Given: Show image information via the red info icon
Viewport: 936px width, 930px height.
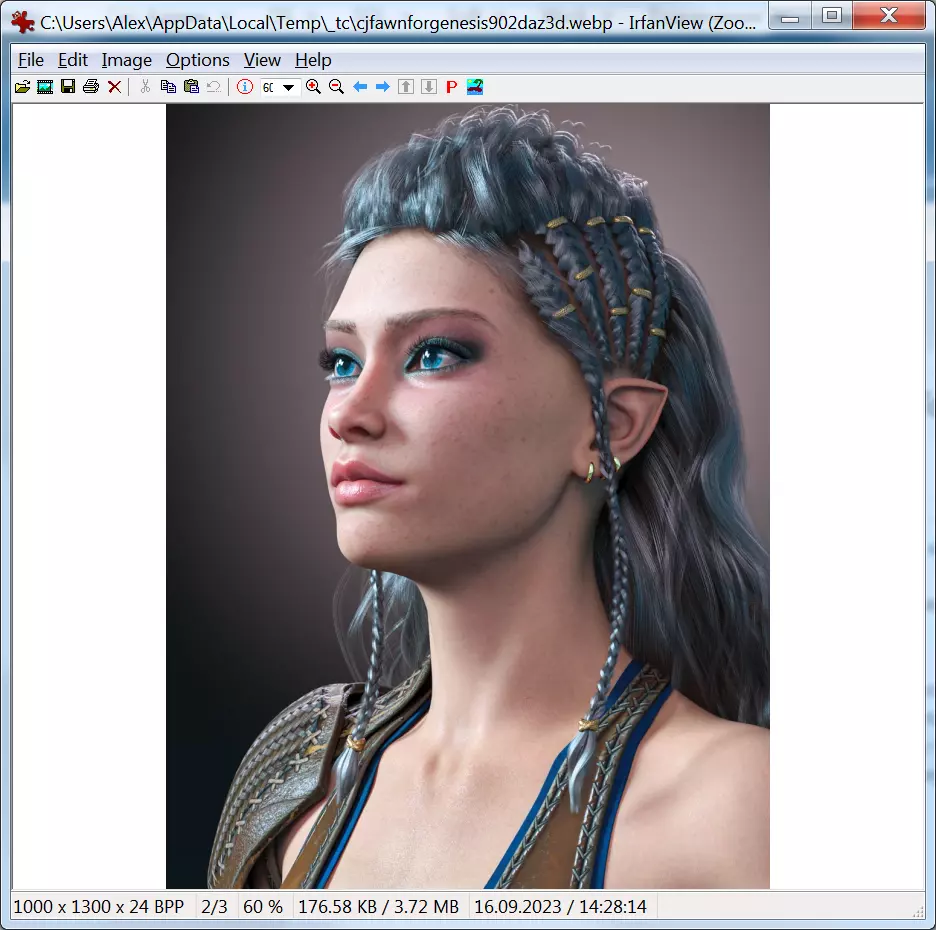Looking at the screenshot, I should [x=245, y=87].
